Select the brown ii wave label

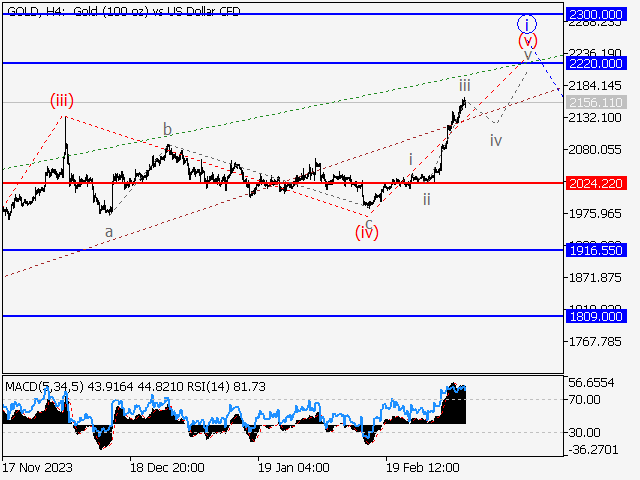[x=426, y=199]
